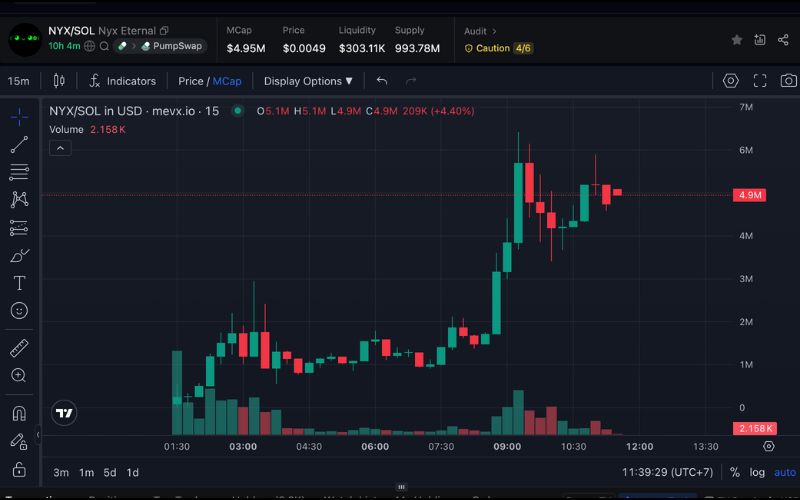The image size is (800, 500).
Task: Collapse the indicator legend arrow
Action: [60, 148]
